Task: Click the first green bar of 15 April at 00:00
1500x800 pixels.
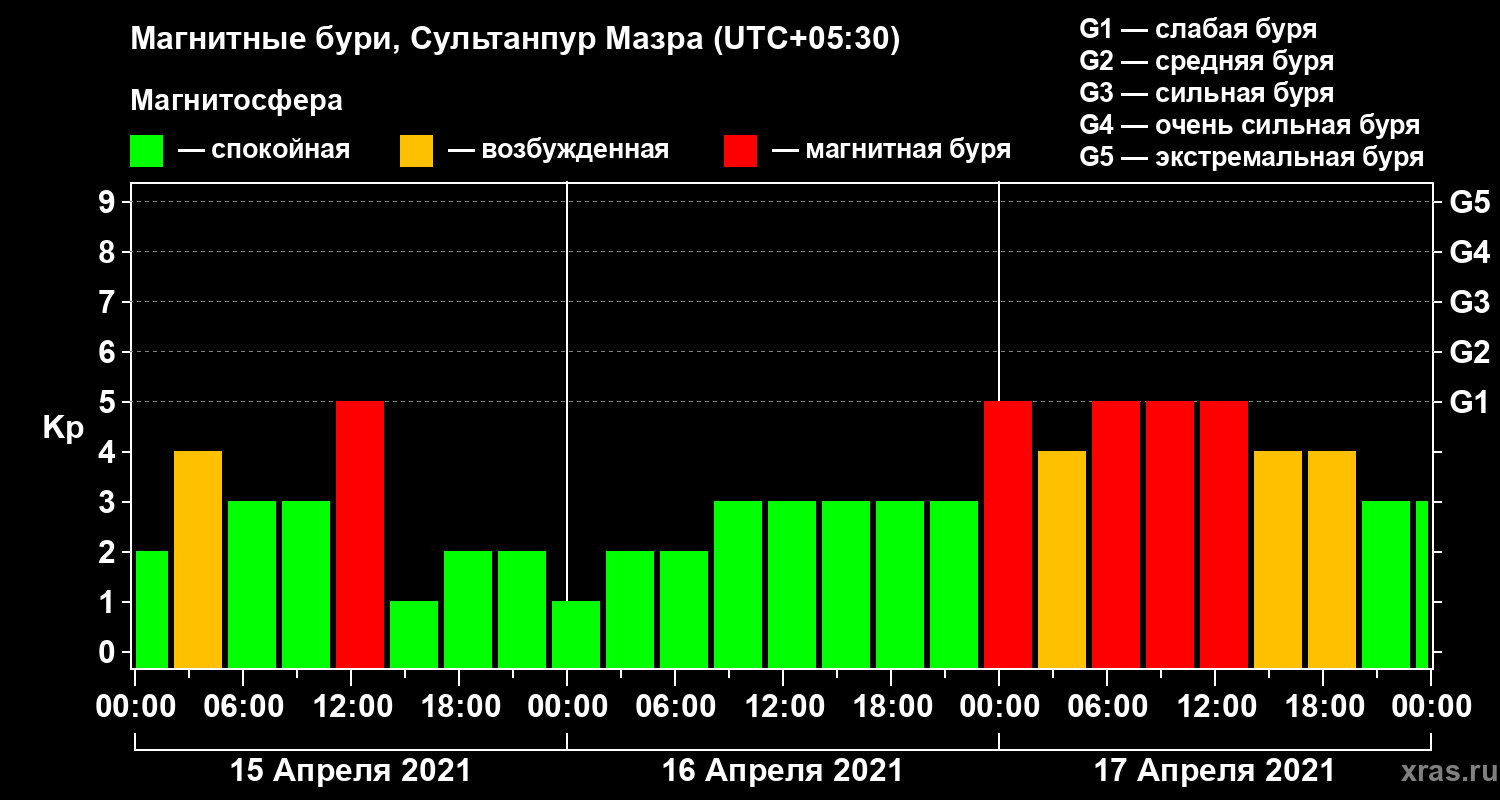Action: click(152, 610)
